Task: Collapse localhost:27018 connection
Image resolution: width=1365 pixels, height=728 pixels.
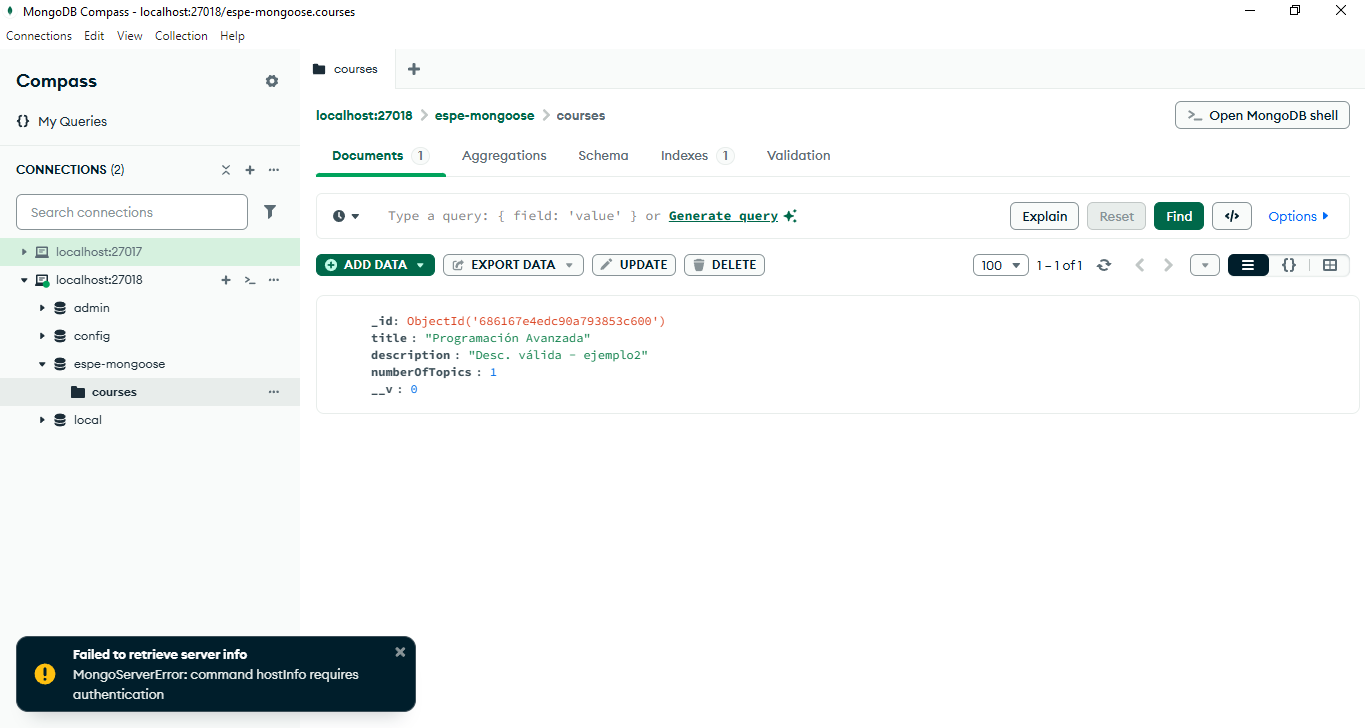Action: click(24, 280)
